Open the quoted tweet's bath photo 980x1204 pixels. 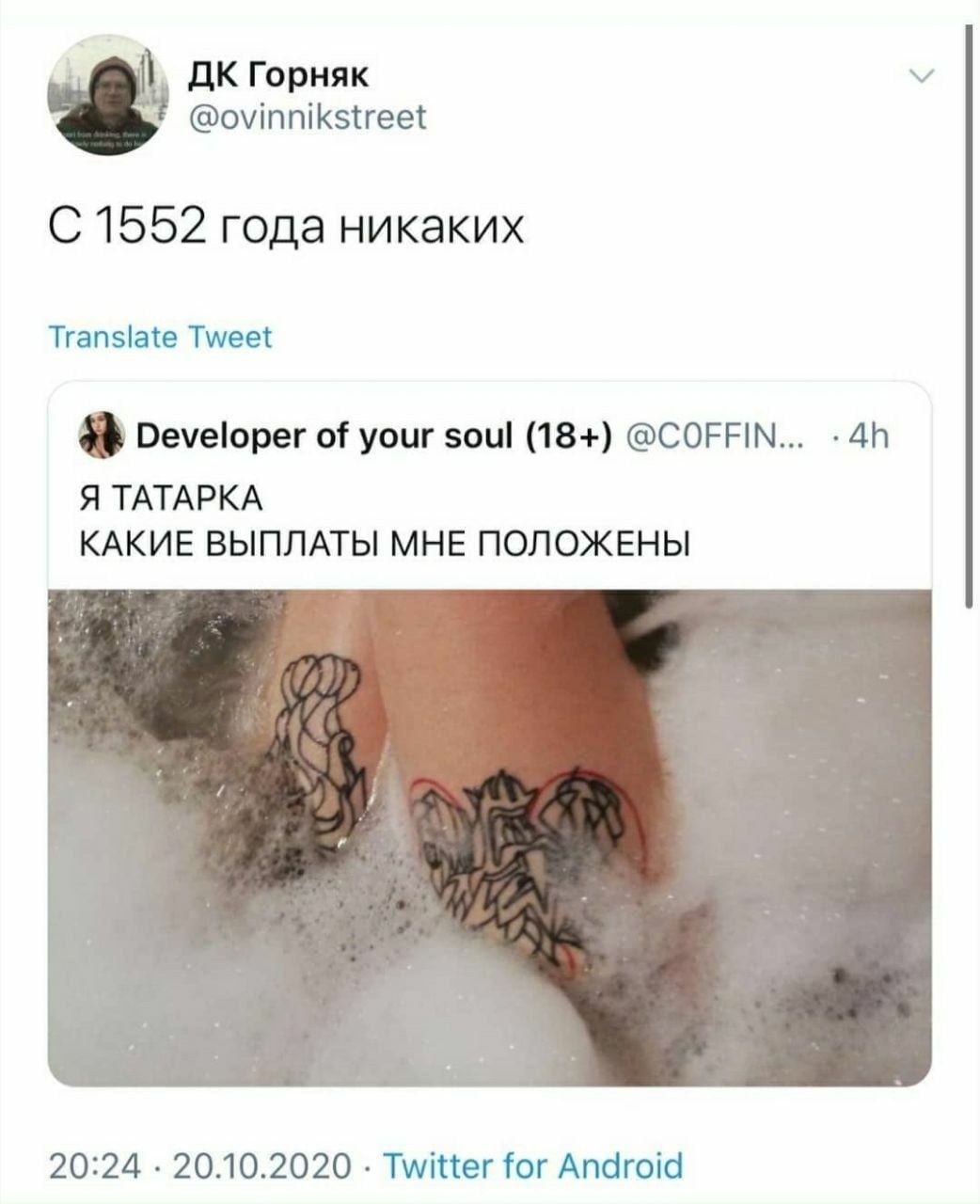pyautogui.click(x=490, y=837)
